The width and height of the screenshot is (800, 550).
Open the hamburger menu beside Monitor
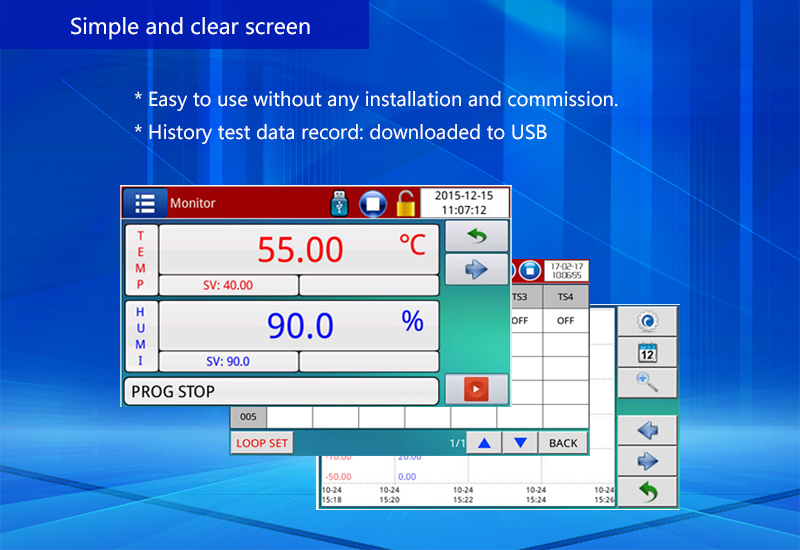(145, 203)
